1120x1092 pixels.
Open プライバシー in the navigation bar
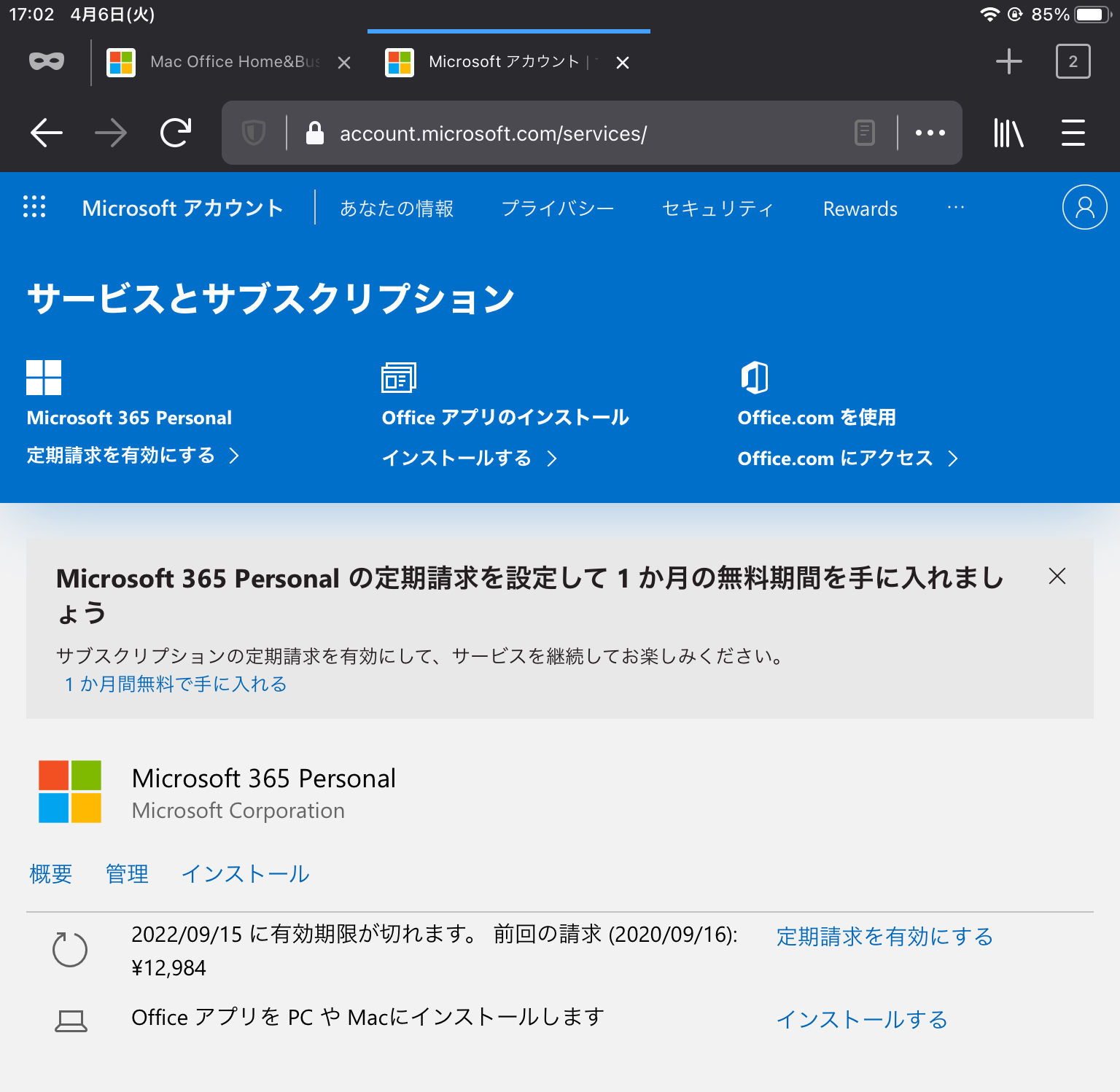(558, 208)
